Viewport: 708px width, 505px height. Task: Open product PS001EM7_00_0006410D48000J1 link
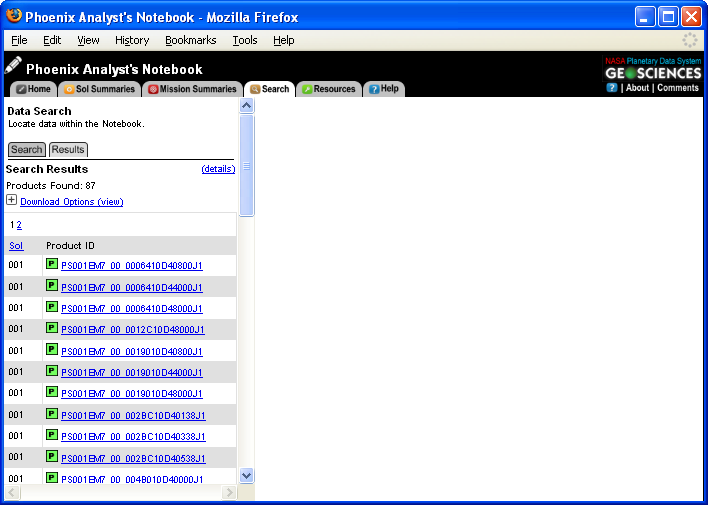pyautogui.click(x=132, y=309)
